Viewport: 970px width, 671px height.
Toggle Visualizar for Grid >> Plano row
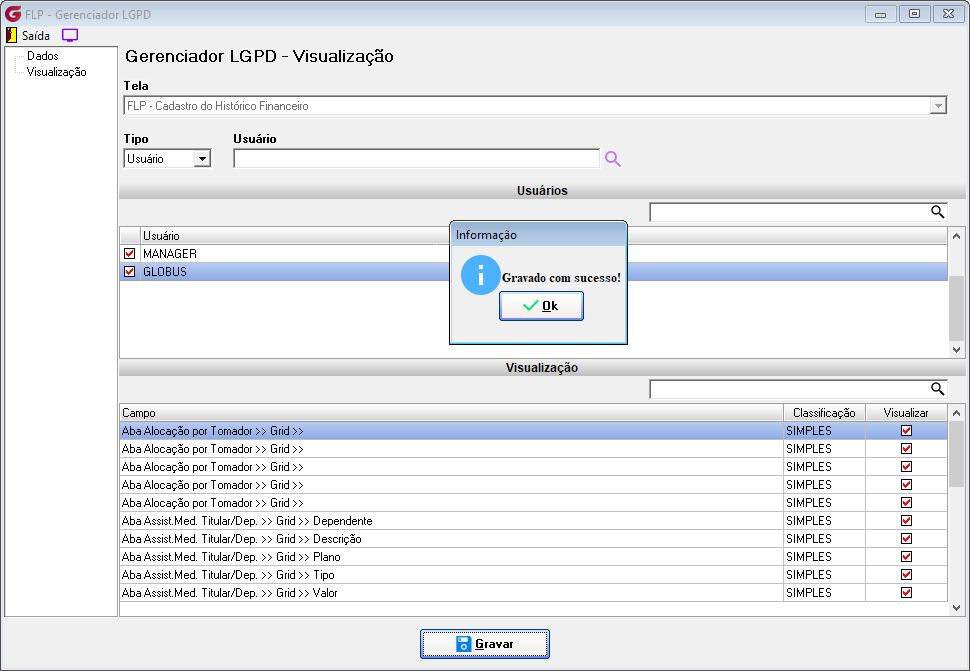(906, 557)
